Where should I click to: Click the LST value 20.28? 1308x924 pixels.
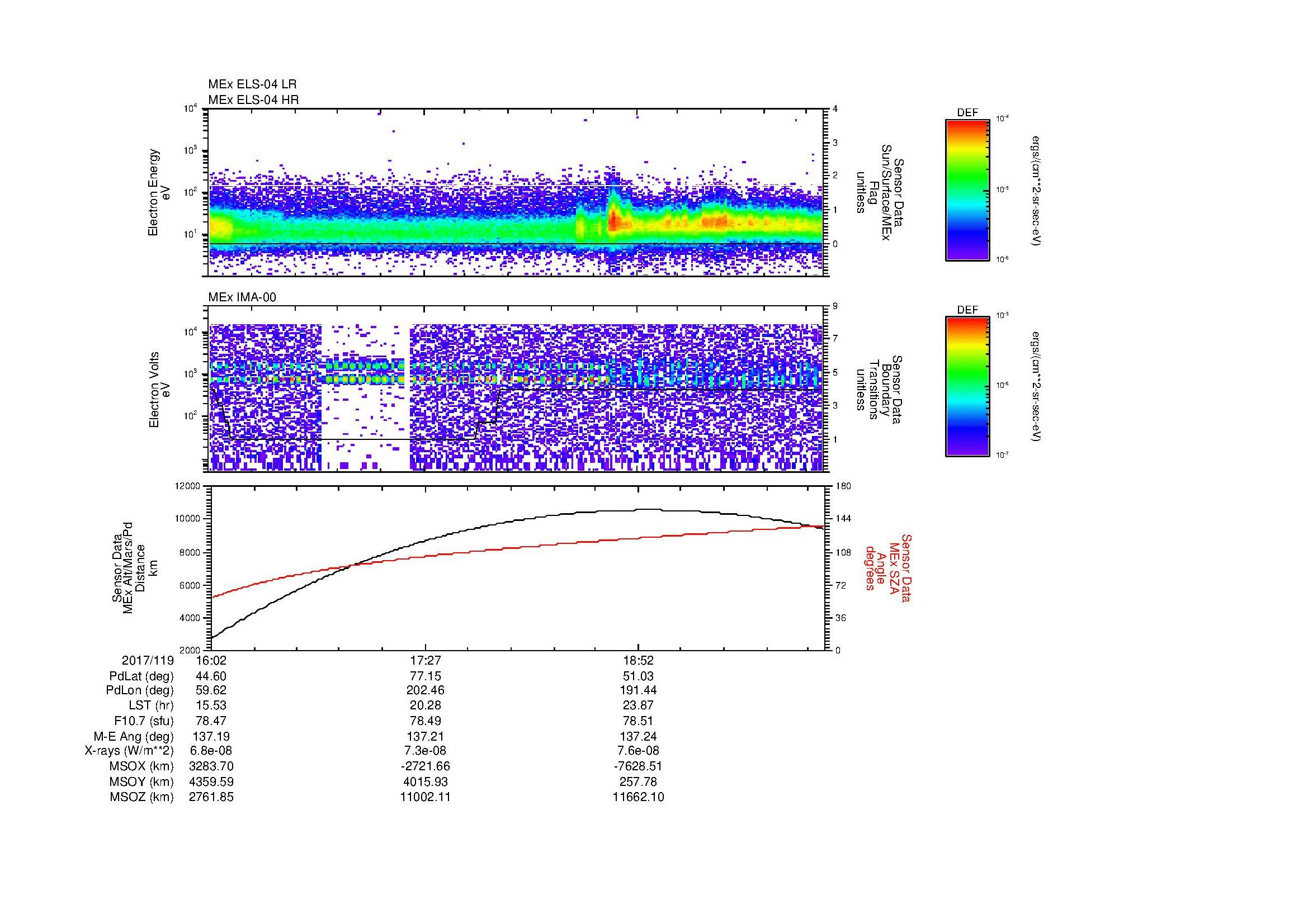pyautogui.click(x=425, y=705)
